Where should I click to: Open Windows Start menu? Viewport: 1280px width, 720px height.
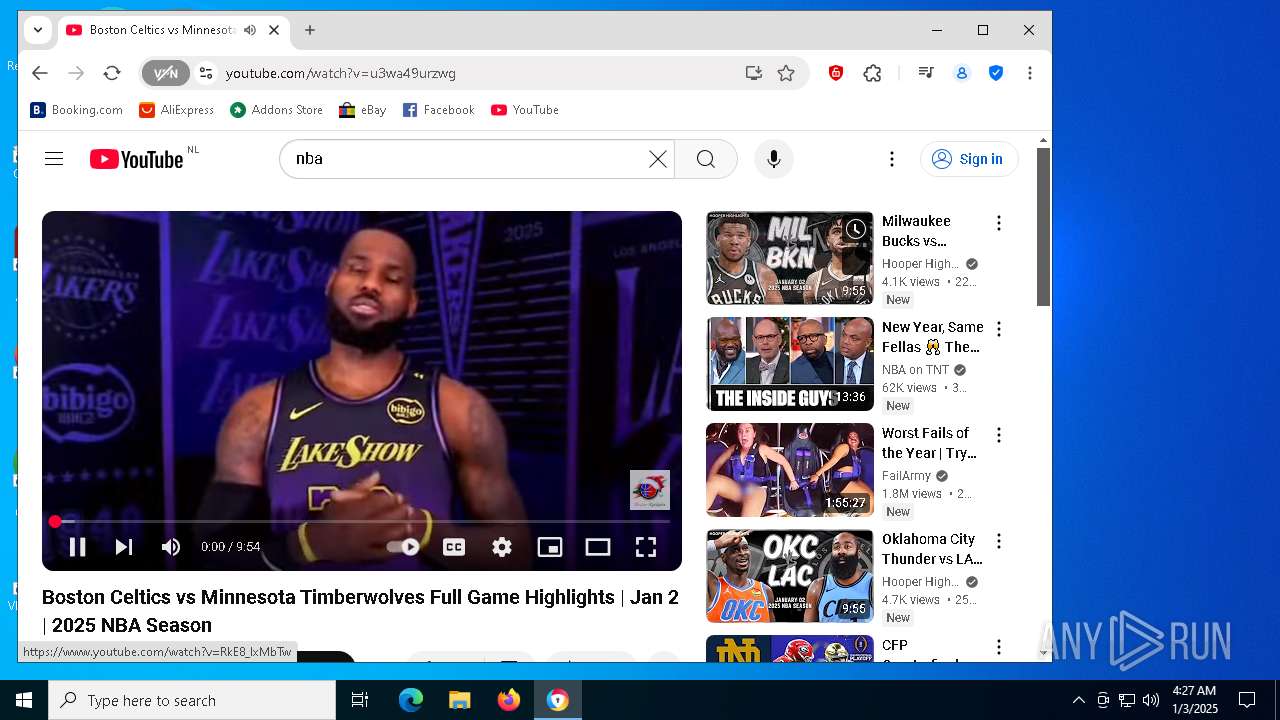(x=24, y=700)
